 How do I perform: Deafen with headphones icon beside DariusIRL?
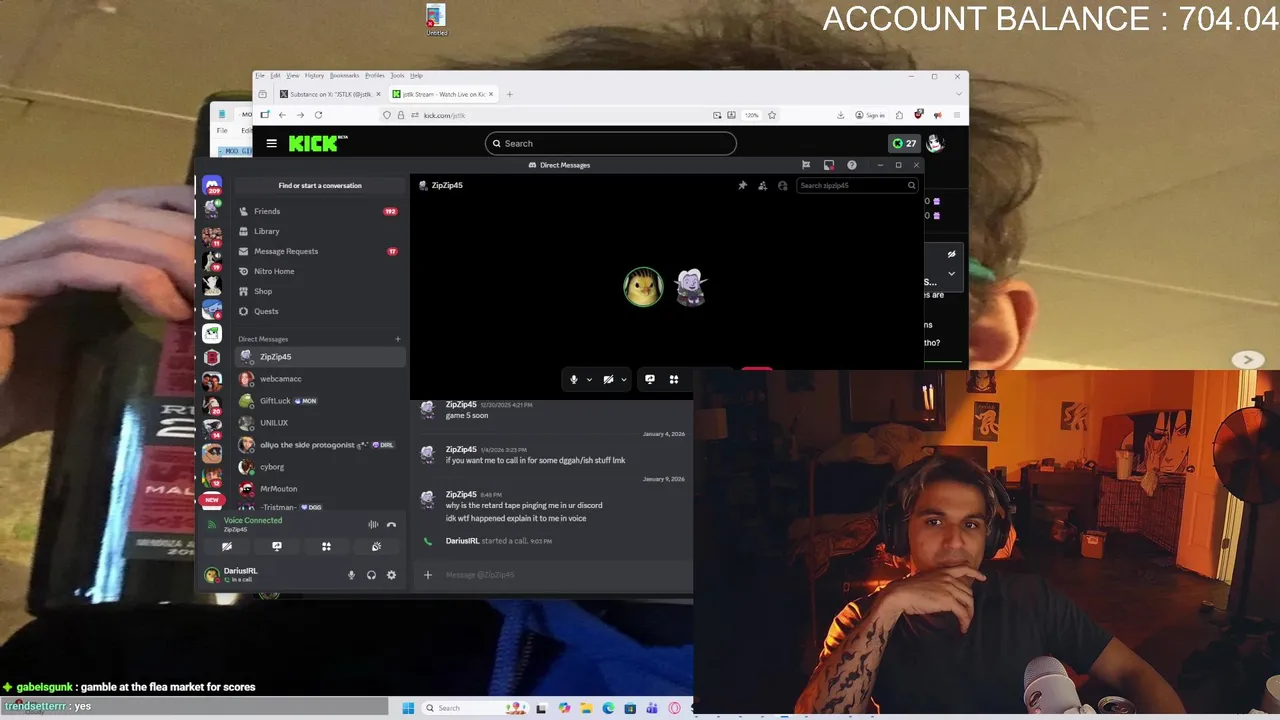371,575
